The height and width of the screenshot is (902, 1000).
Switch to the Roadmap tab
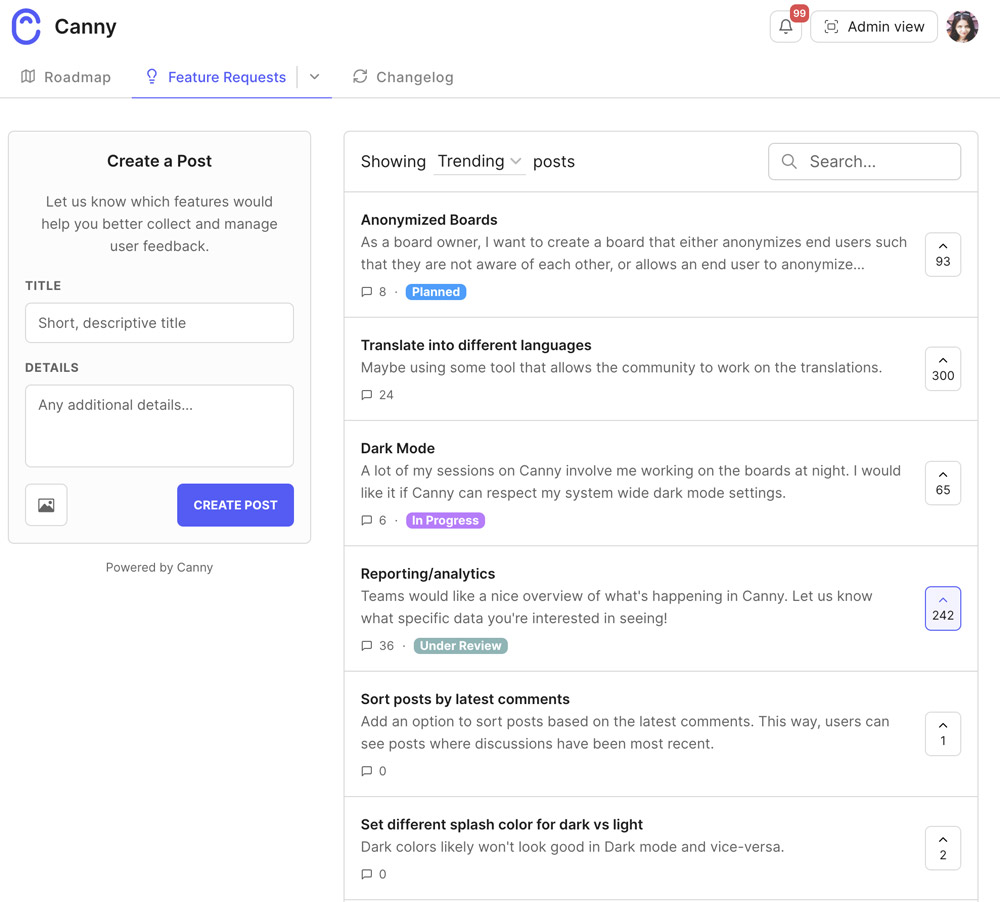[x=66, y=77]
